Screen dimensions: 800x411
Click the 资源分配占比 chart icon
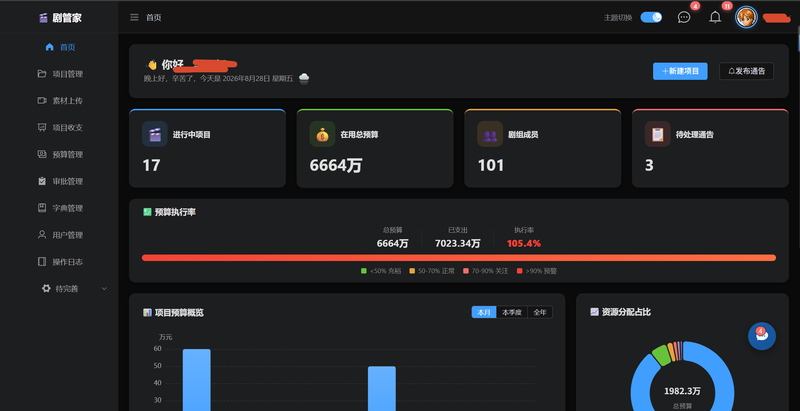[x=594, y=312]
